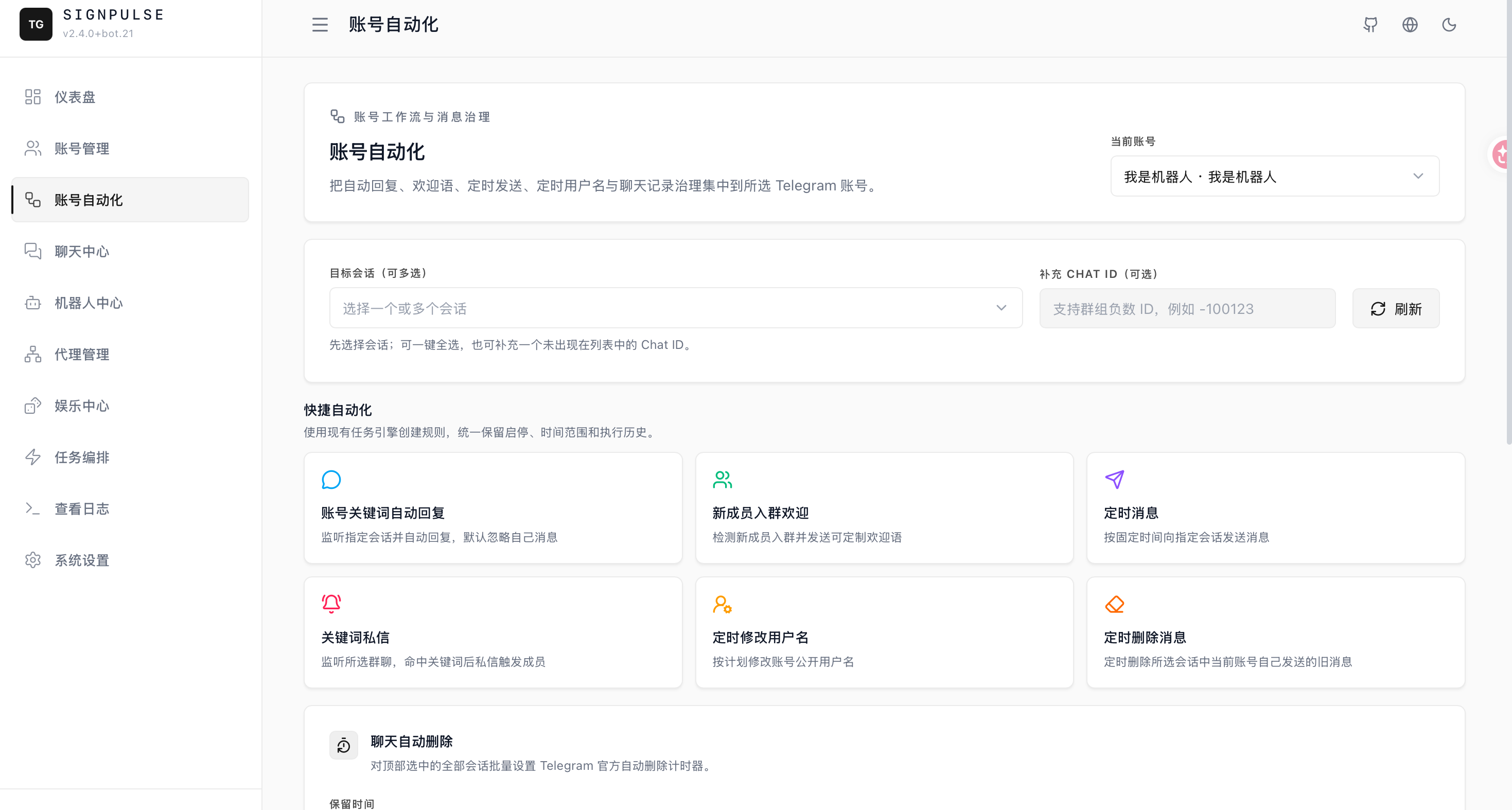Open 机器人中心 menu item
1512x810 pixels.
coord(130,303)
